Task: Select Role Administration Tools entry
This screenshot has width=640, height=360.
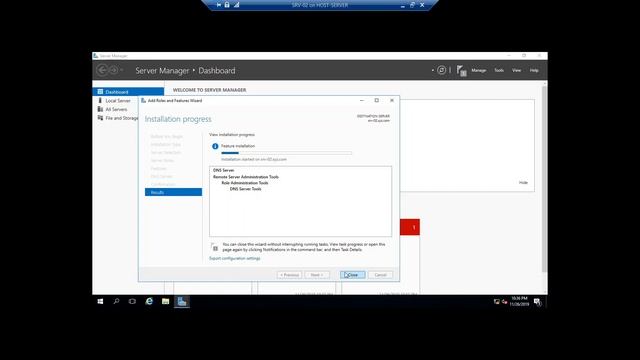Action: click(x=244, y=183)
